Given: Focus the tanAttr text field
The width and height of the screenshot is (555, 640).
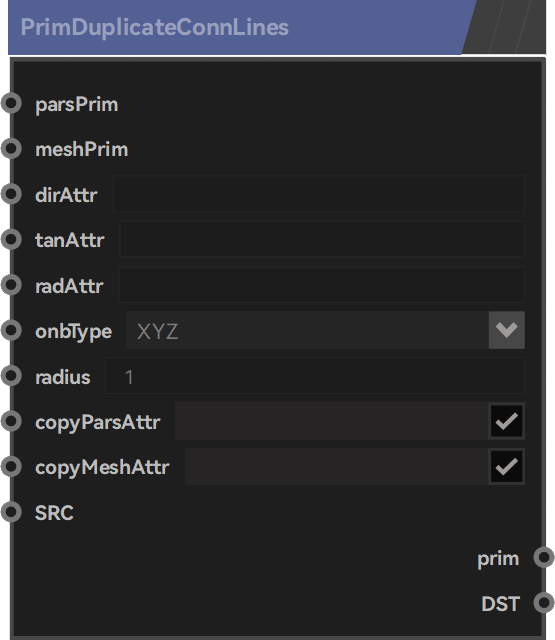Looking at the screenshot, I should click(322, 239).
